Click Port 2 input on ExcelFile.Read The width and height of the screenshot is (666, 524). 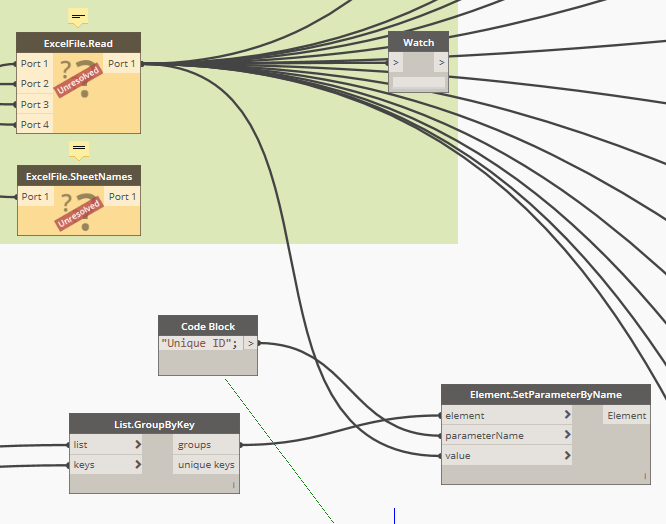coord(35,84)
